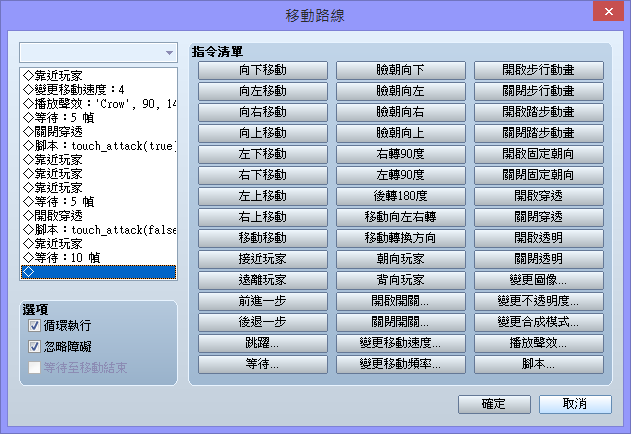631x434 pixels.
Task: Click the 移動向左右轉 button
Action: (400, 217)
